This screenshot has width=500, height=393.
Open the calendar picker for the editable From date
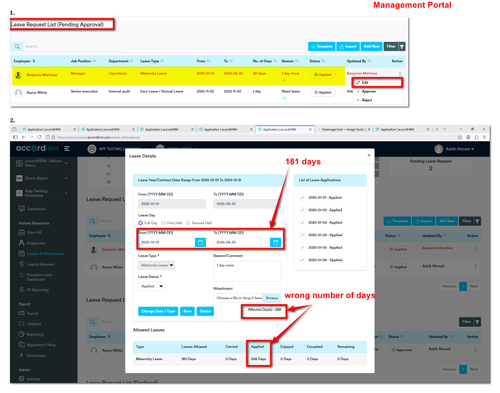[200, 242]
